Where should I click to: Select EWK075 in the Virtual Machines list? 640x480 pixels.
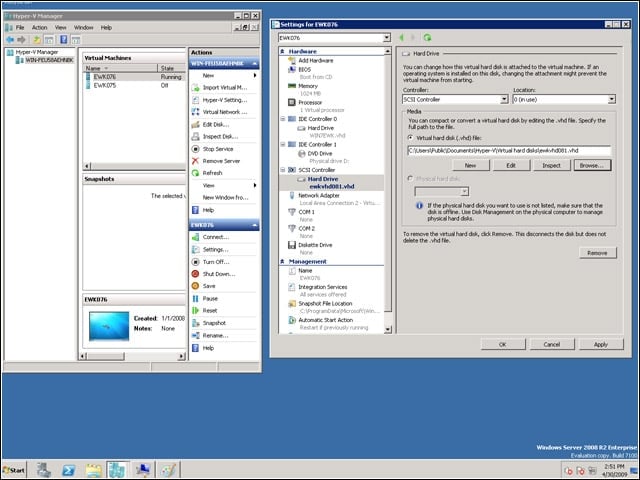click(x=105, y=85)
